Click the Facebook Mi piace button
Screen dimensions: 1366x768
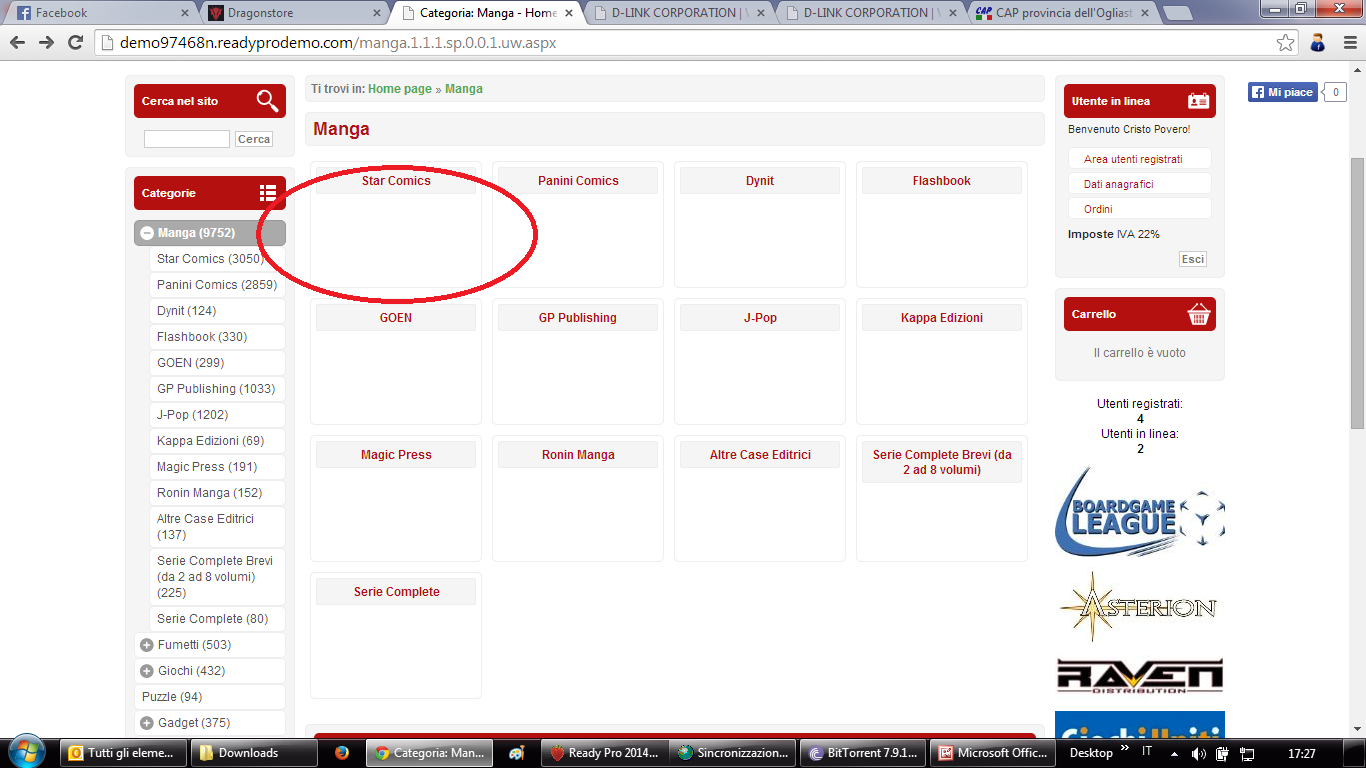pos(1283,92)
